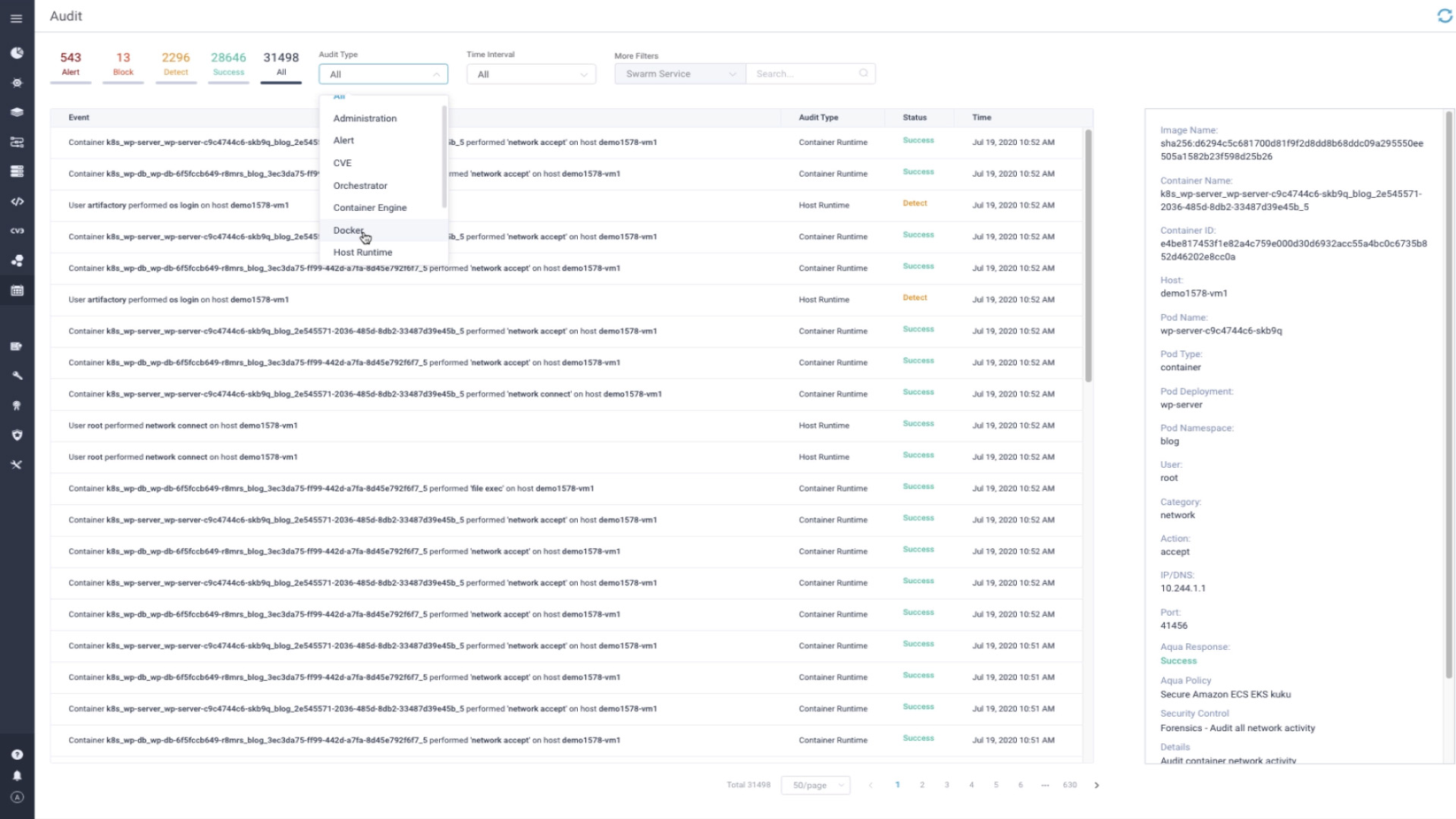Select the 'file exec' wp-db event row

[566, 488]
